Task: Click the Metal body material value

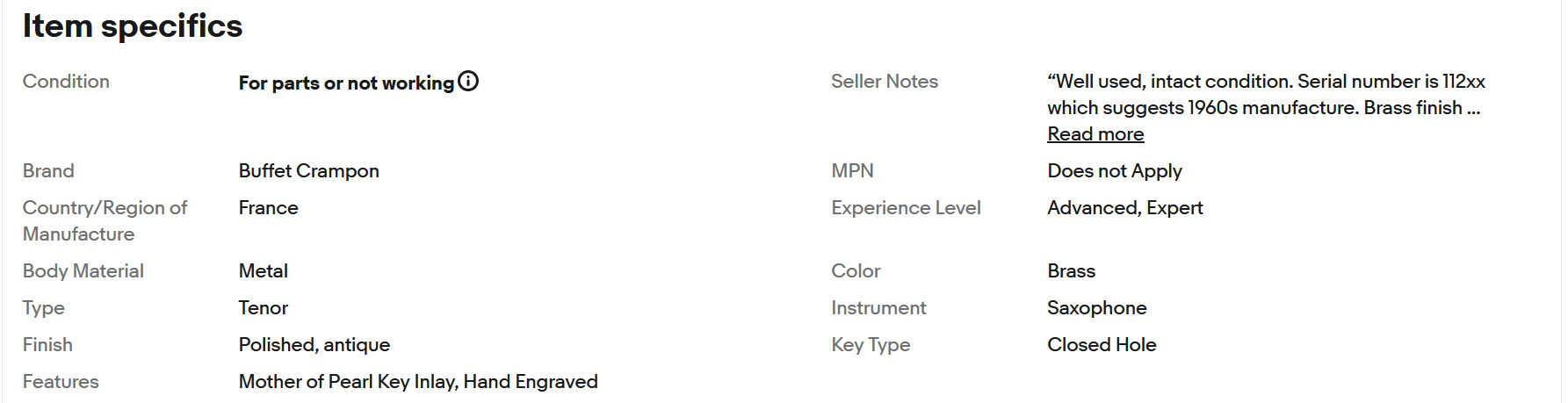Action: pyautogui.click(x=264, y=271)
